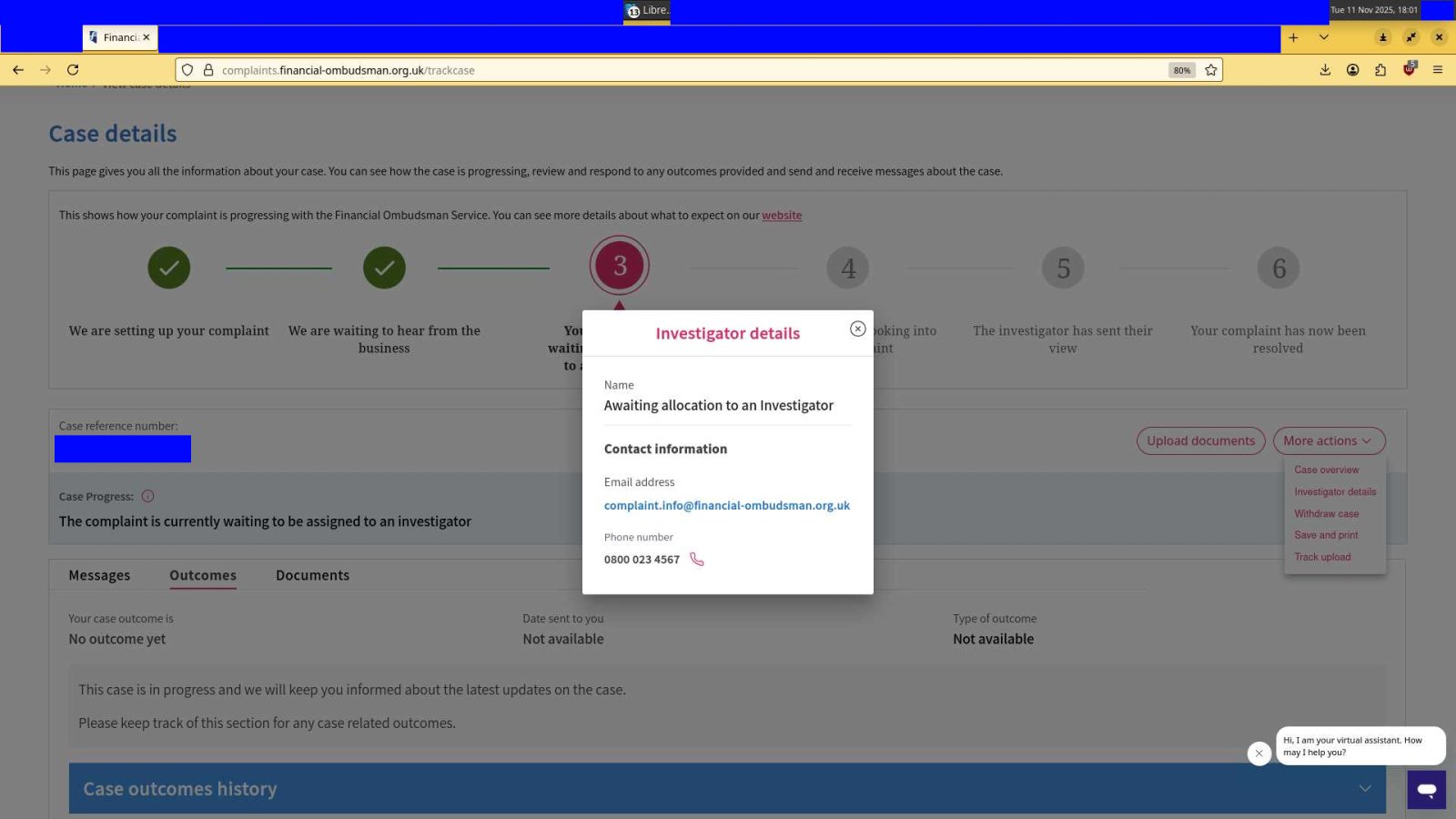Screen dimensions: 1456x819
Task: Open the Firefox account icon
Action: click(x=1352, y=70)
